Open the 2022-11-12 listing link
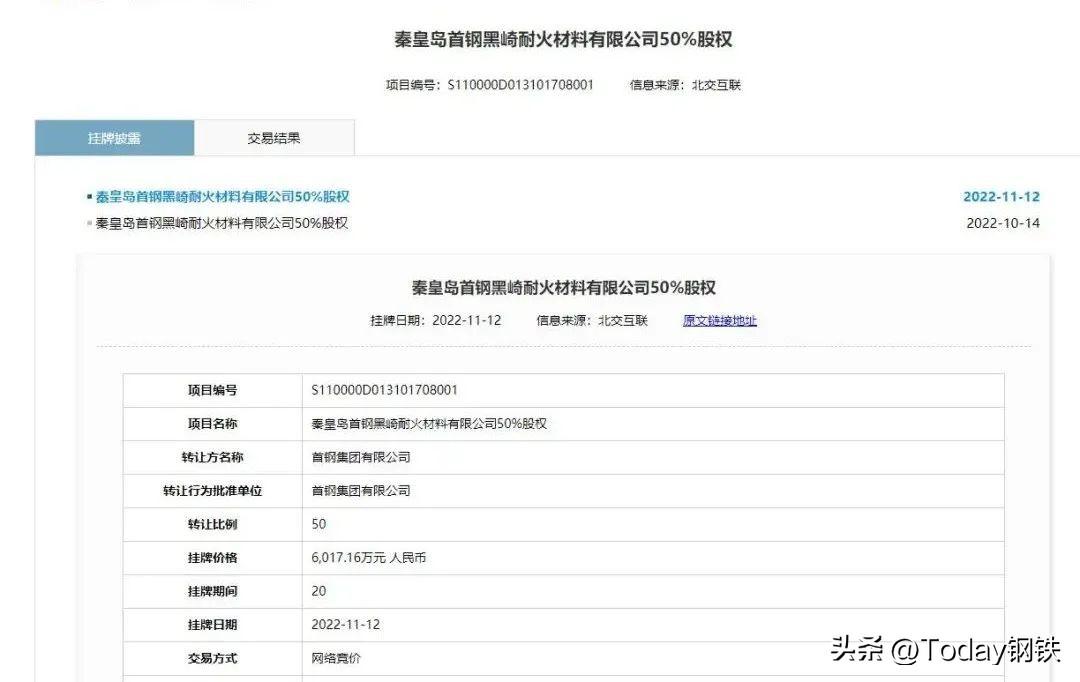 (222, 196)
